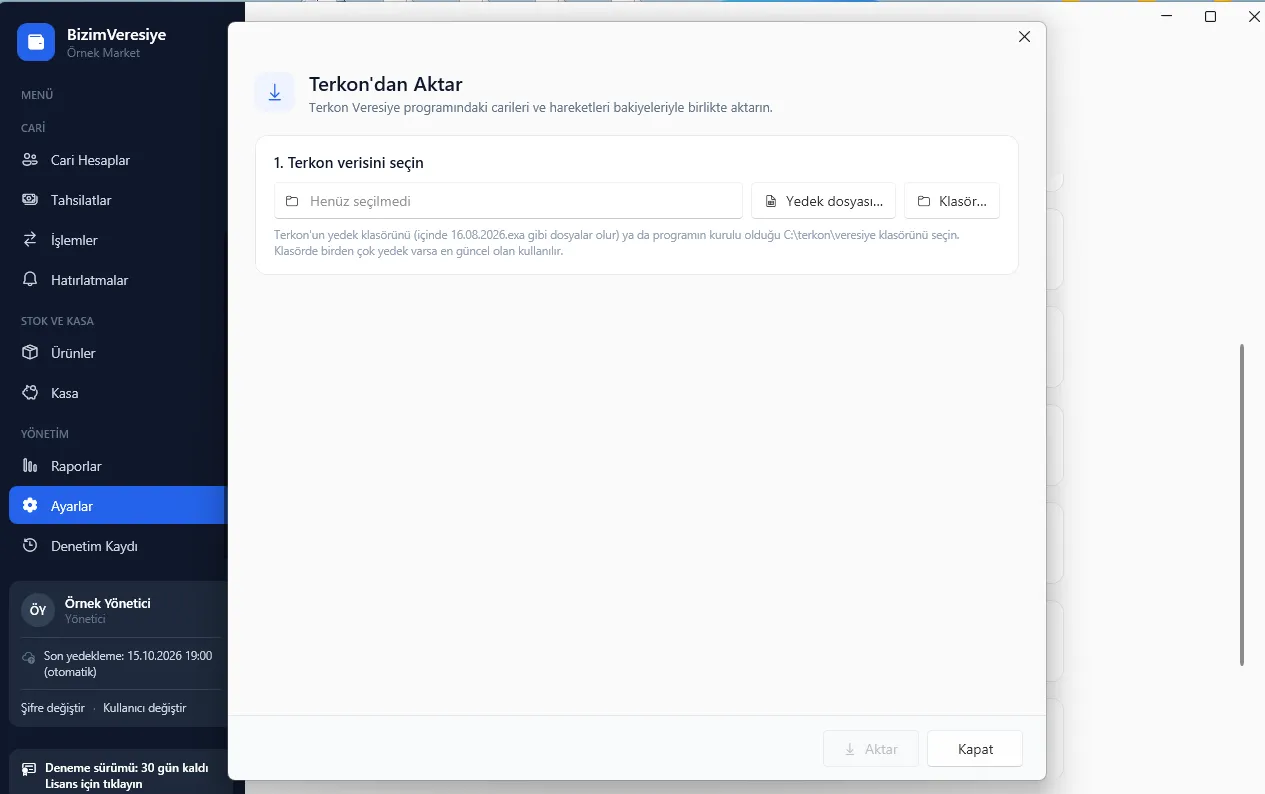Click the BizimVeresiye wallet logo icon

pyautogui.click(x=36, y=42)
